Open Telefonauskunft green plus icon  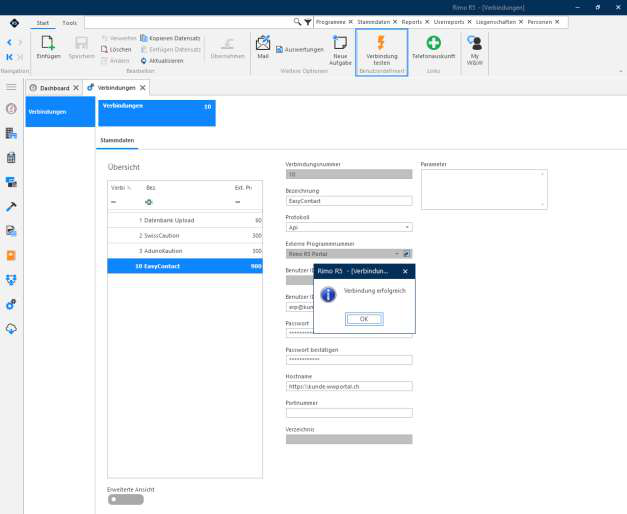click(x=433, y=43)
